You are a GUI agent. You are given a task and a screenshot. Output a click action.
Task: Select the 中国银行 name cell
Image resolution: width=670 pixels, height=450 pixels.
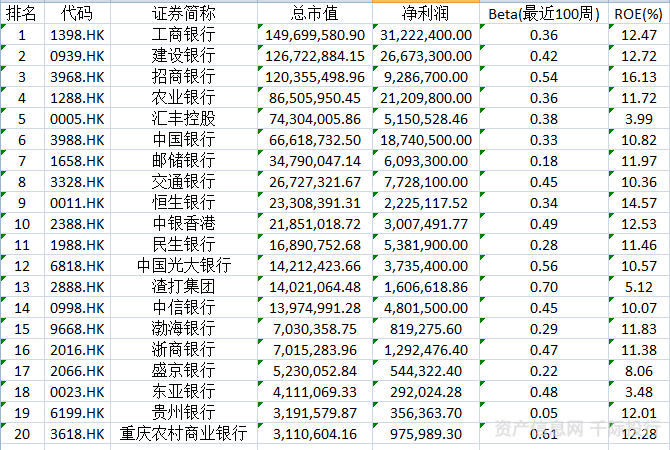[184, 139]
